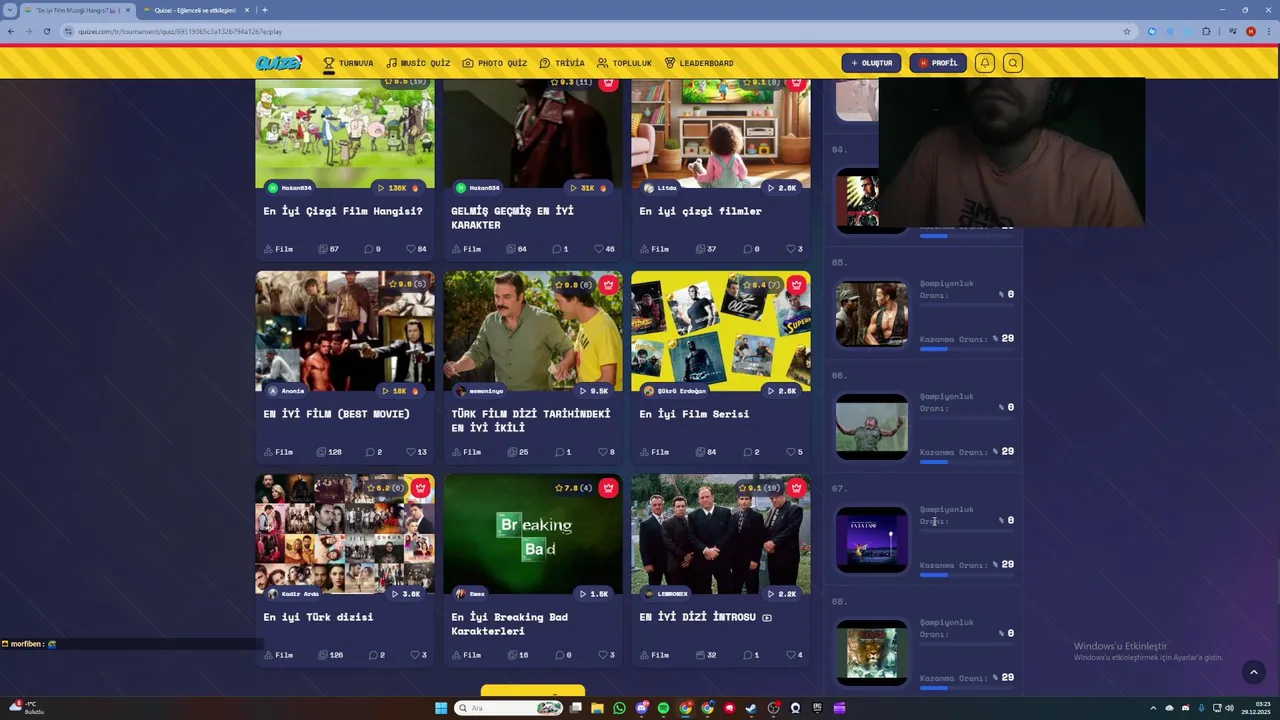Screen dimensions: 1280x720
Task: Open 'En İyi Film Serisi' quiz title
Action: [x=694, y=414]
